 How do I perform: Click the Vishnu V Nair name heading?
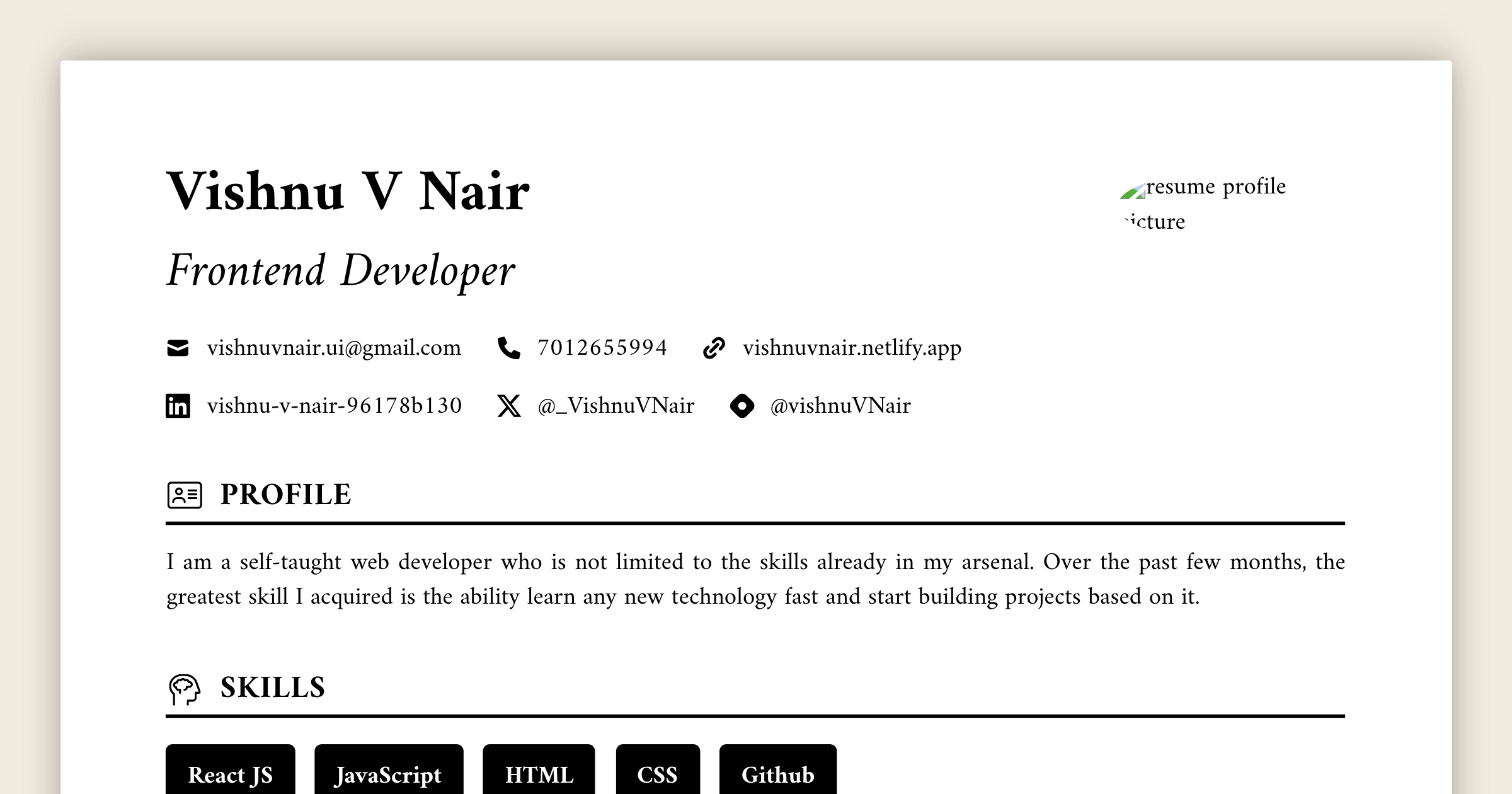pos(348,193)
